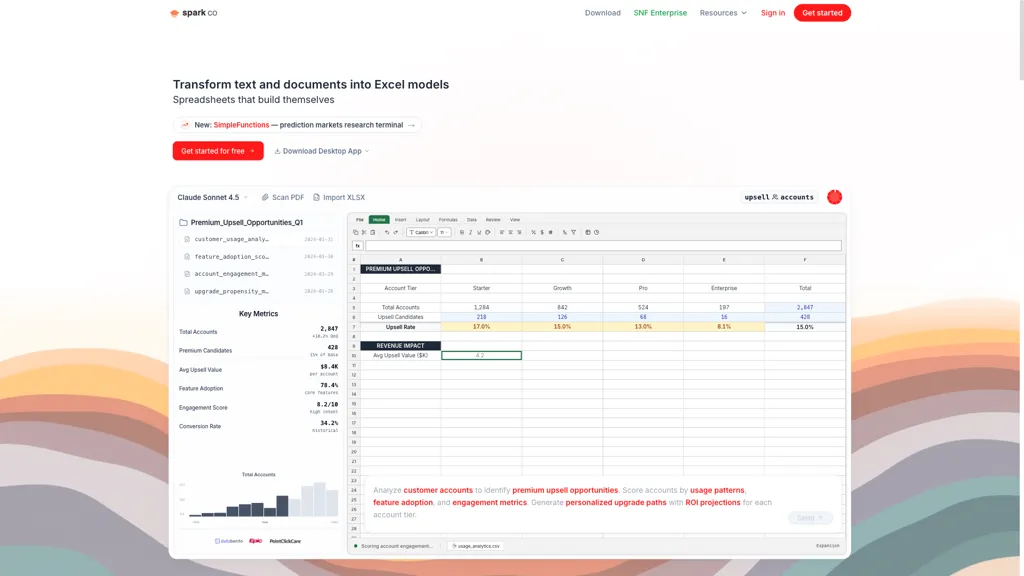Click the Premium_Upsell_Opportunities_Q1 folder icon
Viewport: 1024px width, 576px height.
184,223
